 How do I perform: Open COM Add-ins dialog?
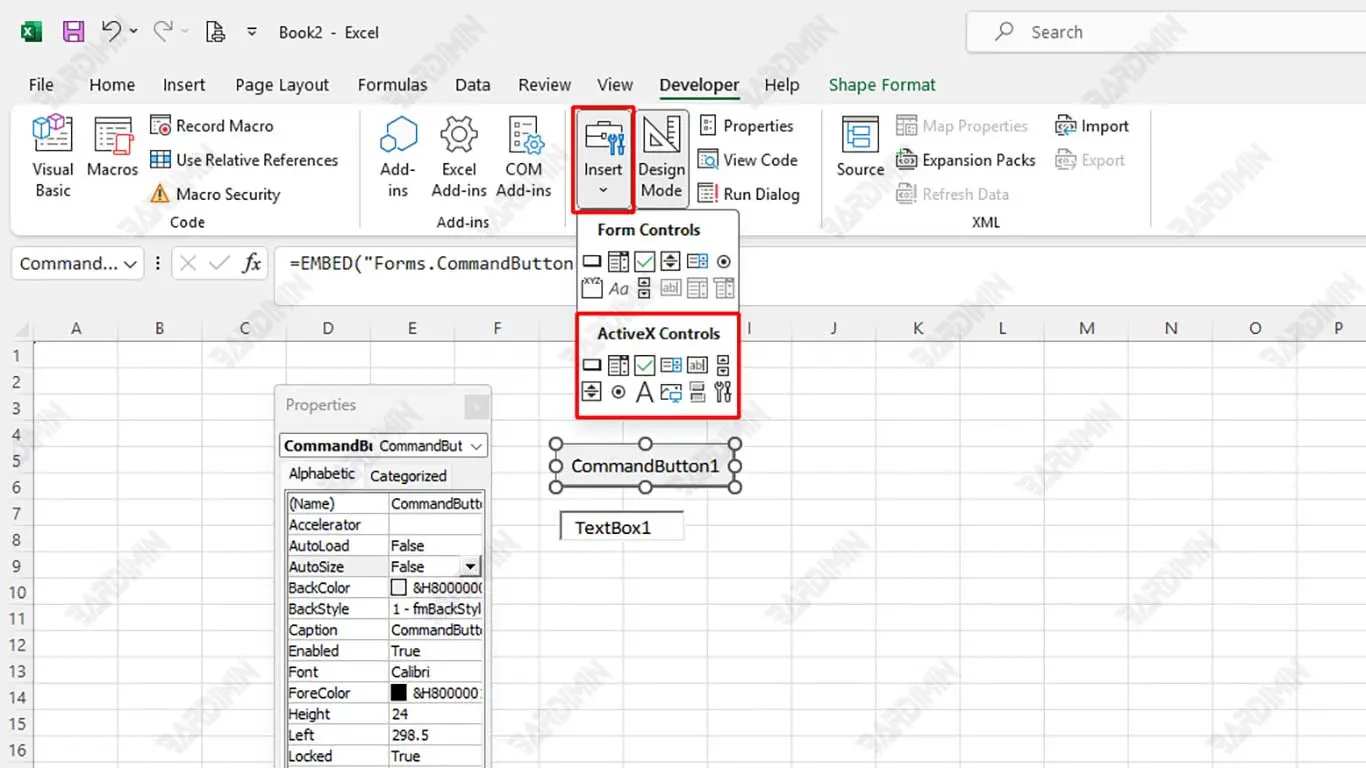[x=523, y=156]
